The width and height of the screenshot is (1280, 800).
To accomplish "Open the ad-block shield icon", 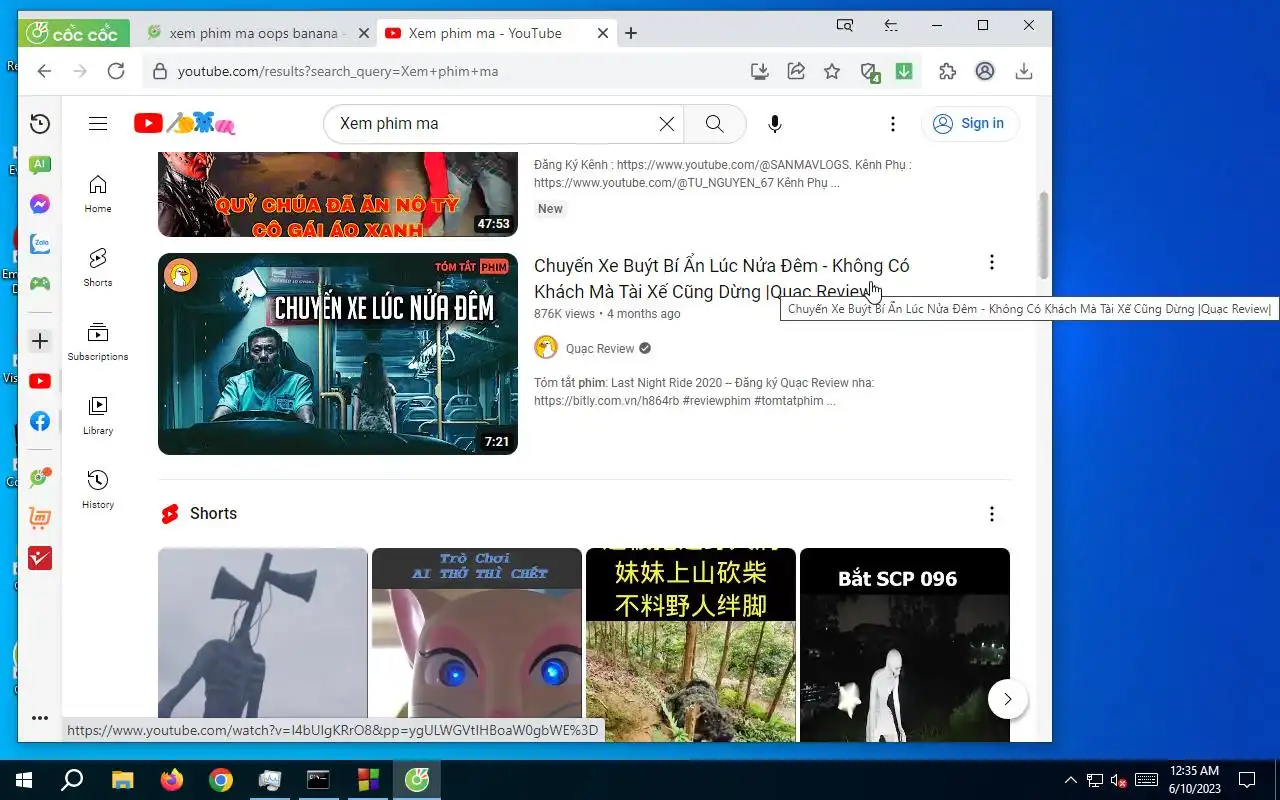I will point(869,72).
